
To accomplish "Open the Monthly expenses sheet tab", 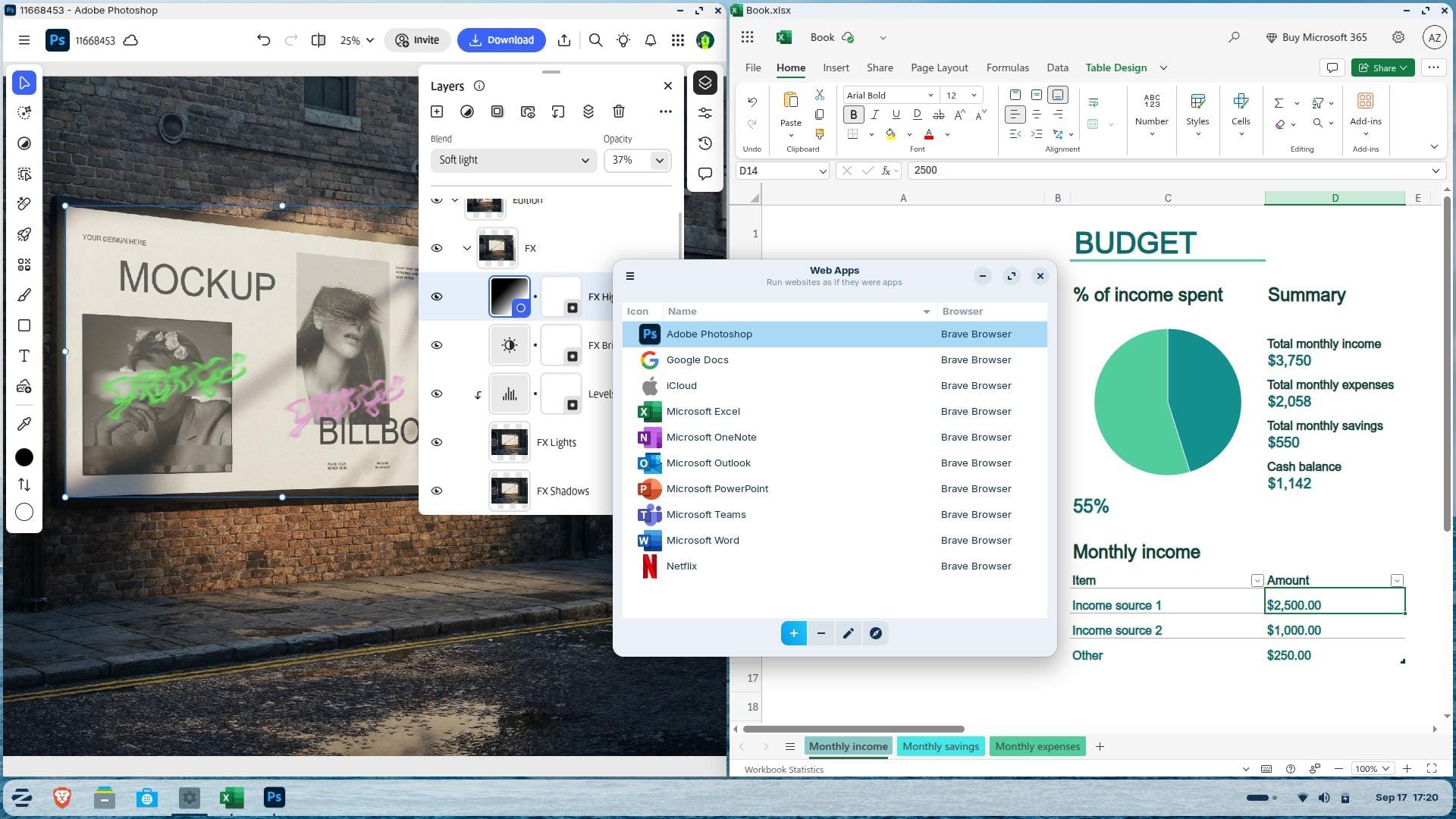I will coord(1037,746).
